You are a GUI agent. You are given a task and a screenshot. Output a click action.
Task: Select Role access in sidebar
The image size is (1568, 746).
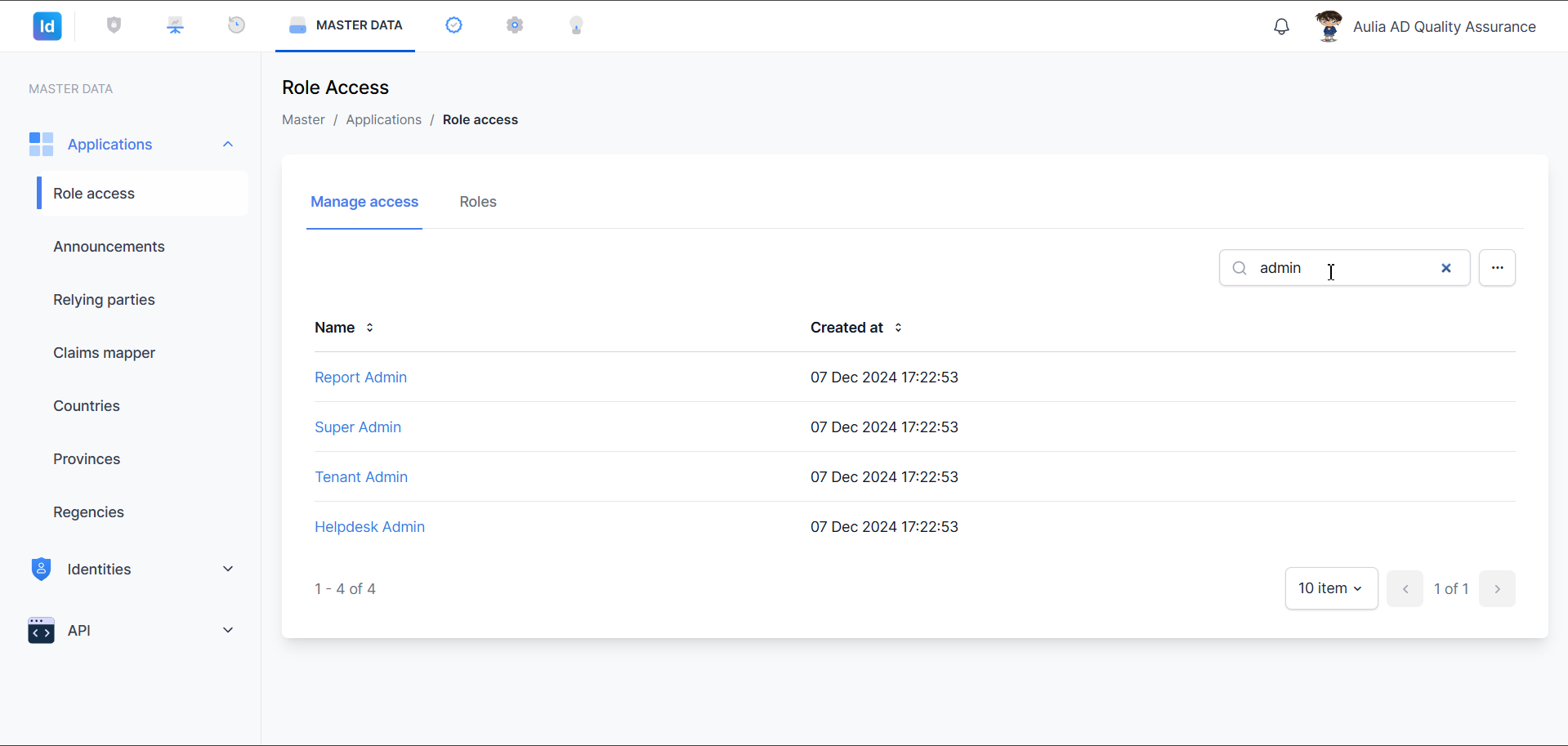click(x=142, y=194)
